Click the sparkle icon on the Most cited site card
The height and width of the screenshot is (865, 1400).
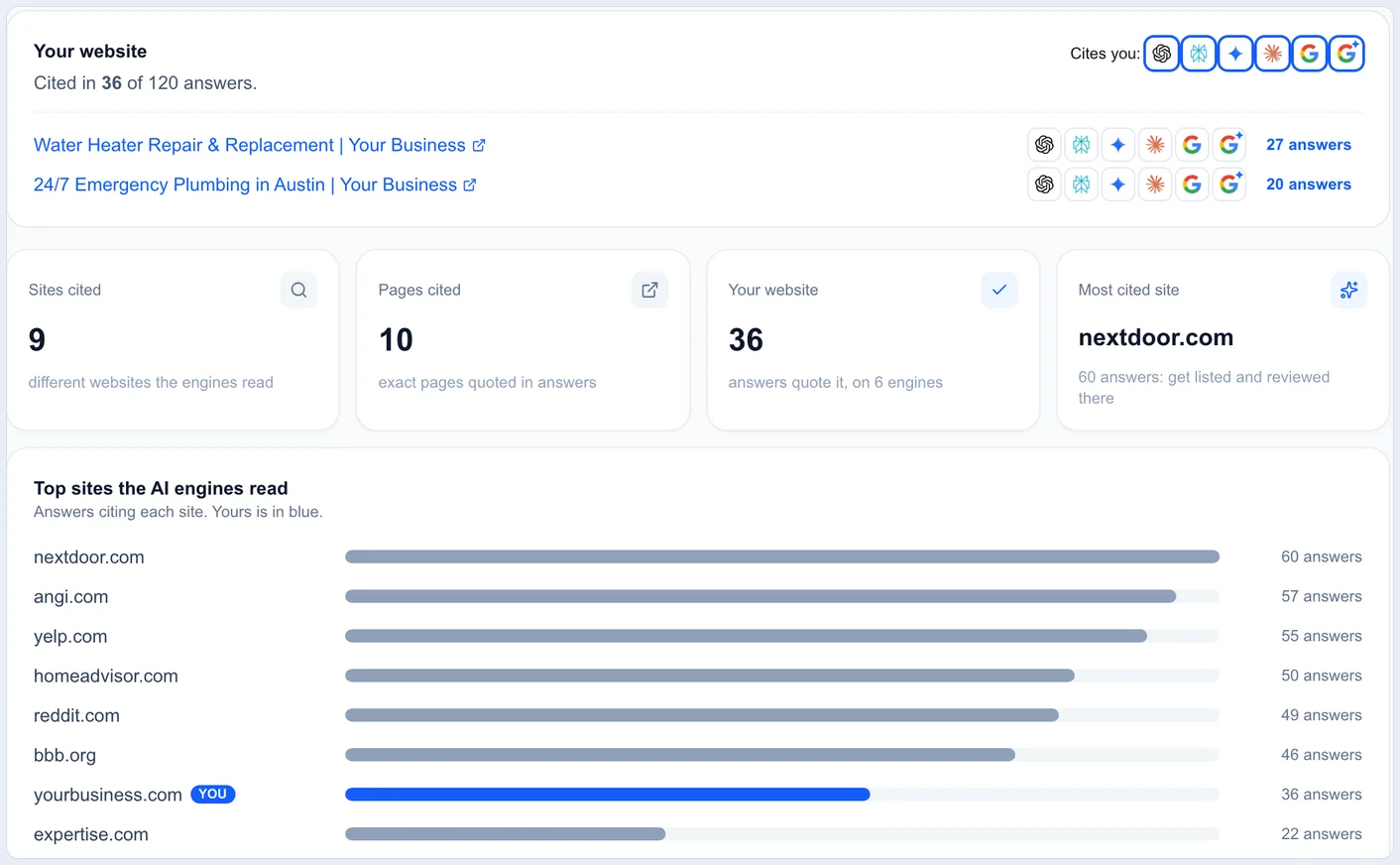point(1349,290)
